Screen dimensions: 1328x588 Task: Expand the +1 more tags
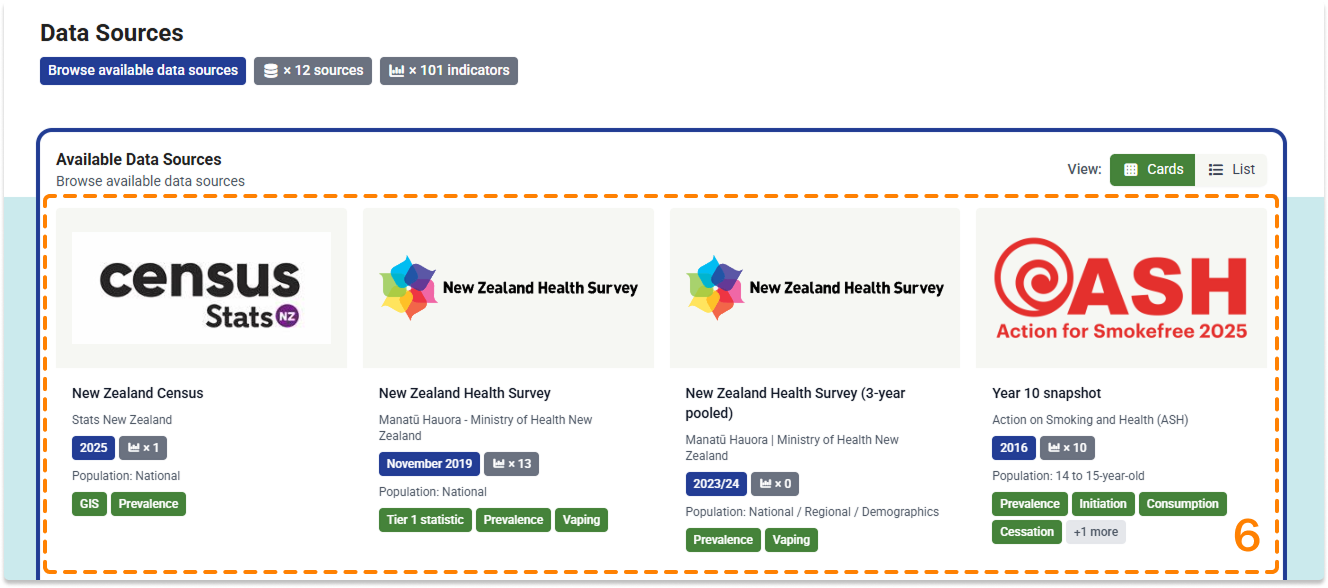[1095, 532]
